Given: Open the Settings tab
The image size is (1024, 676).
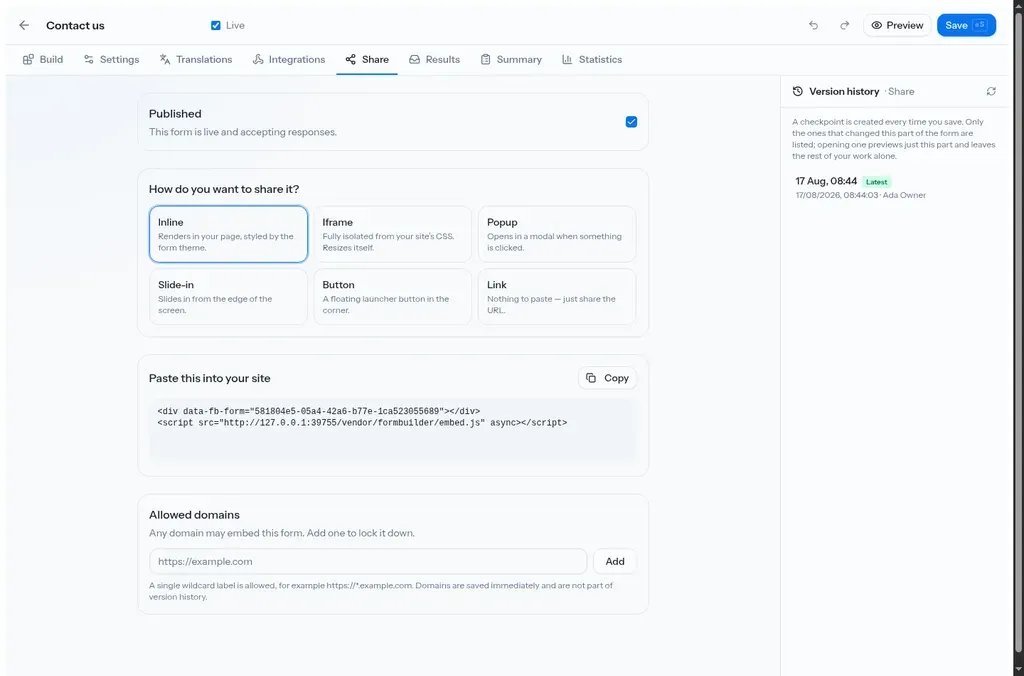Looking at the screenshot, I should coord(112,59).
